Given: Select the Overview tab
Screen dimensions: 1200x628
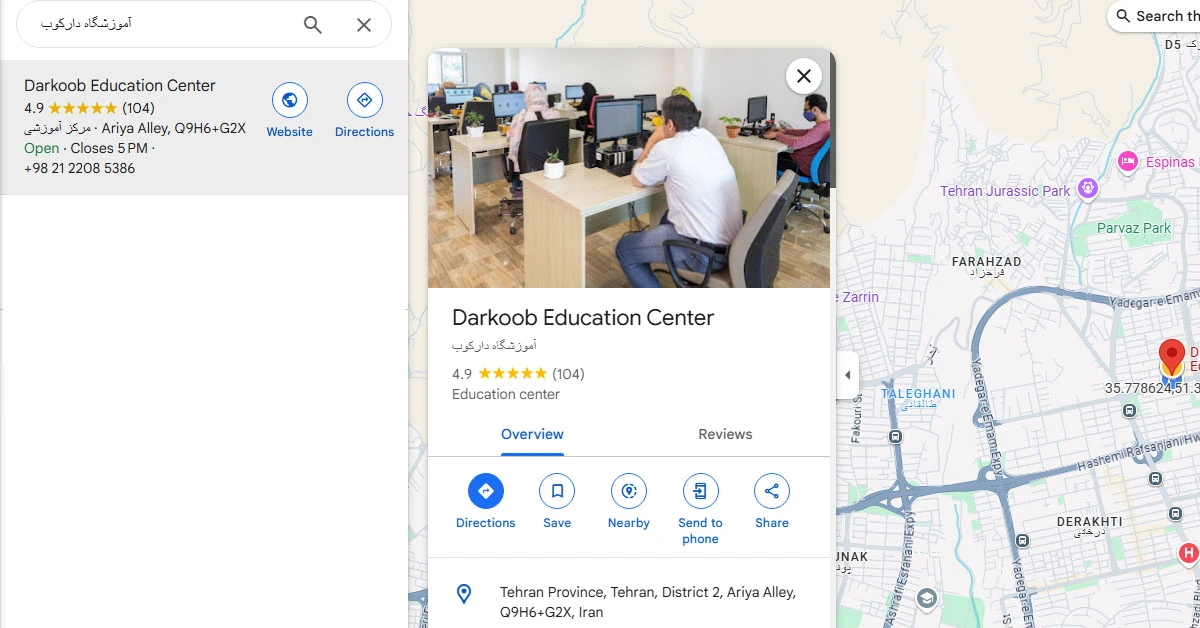Looking at the screenshot, I should pos(532,434).
